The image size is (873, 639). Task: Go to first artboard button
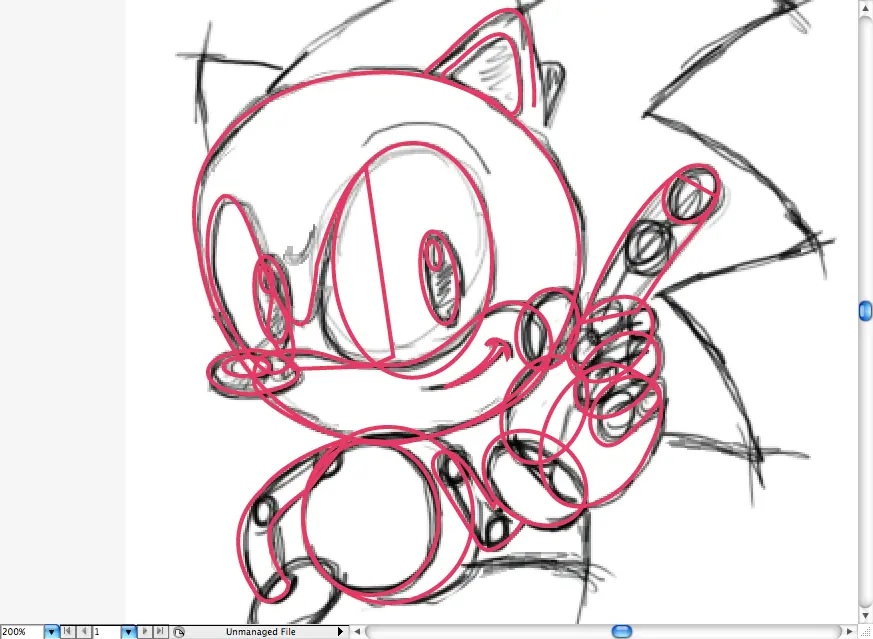click(x=67, y=631)
